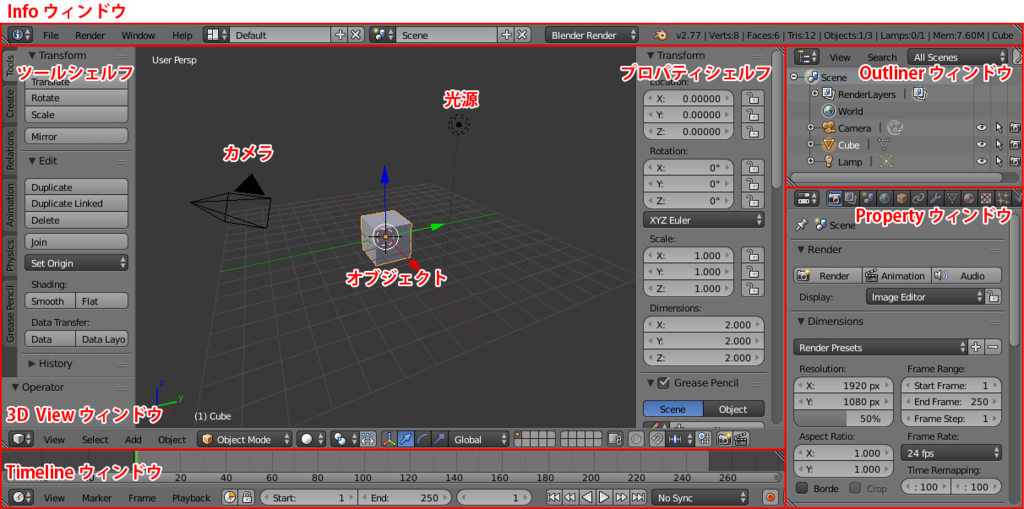Viewport: 1024px width, 509px height.
Task: Open the XYZ Euler rotation mode dropdown
Action: (x=703, y=220)
